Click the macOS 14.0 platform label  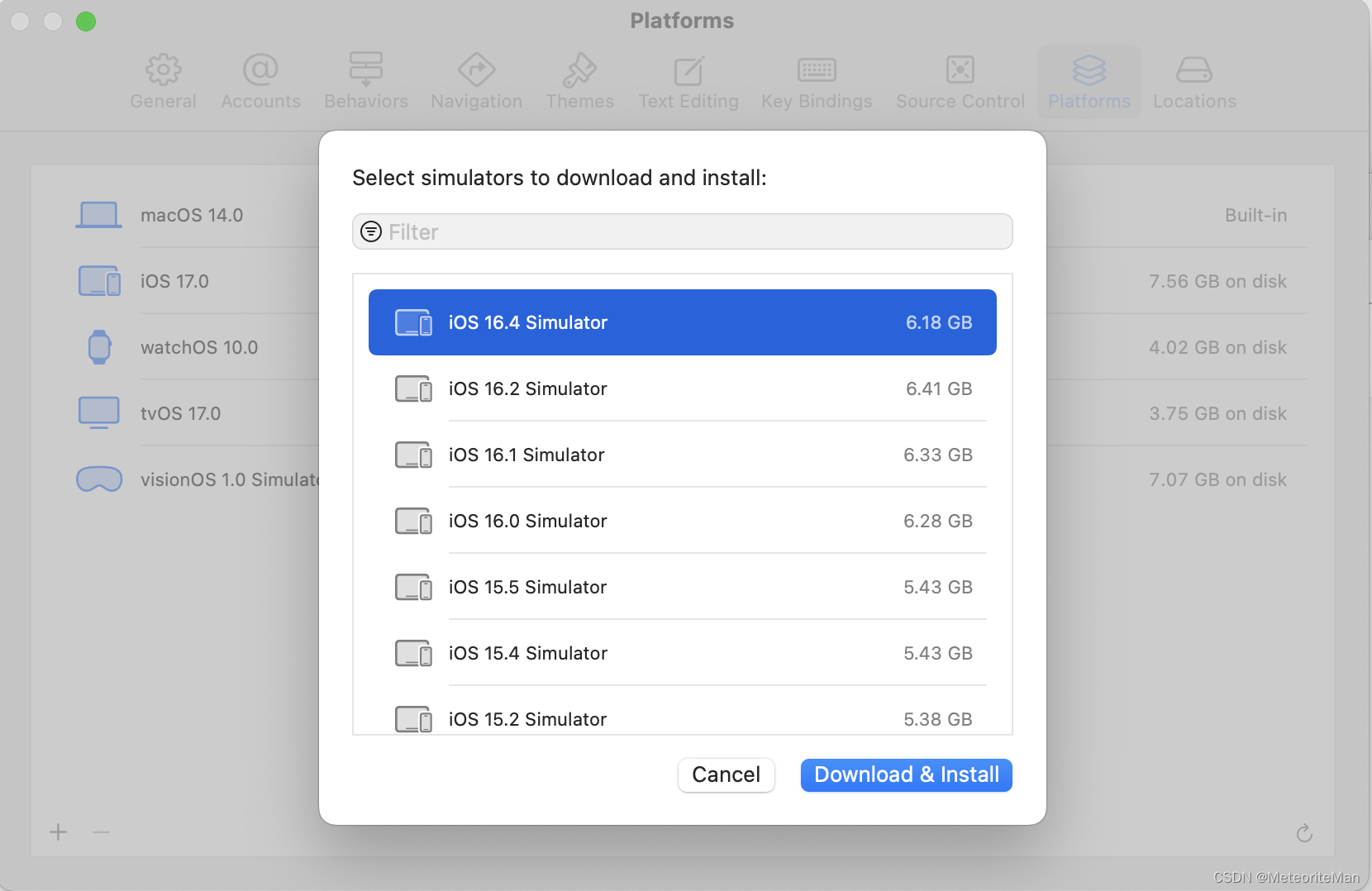pos(192,215)
